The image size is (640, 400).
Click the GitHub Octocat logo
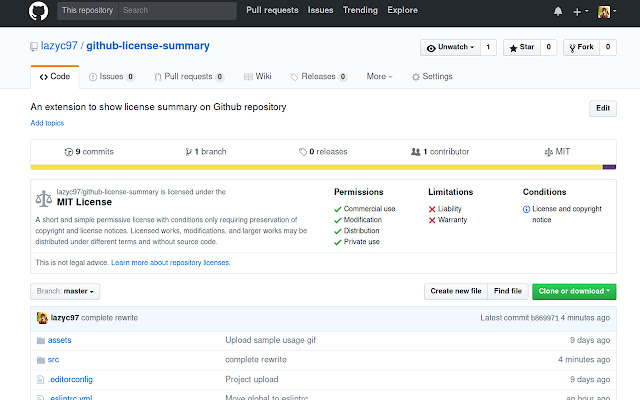[37, 11]
